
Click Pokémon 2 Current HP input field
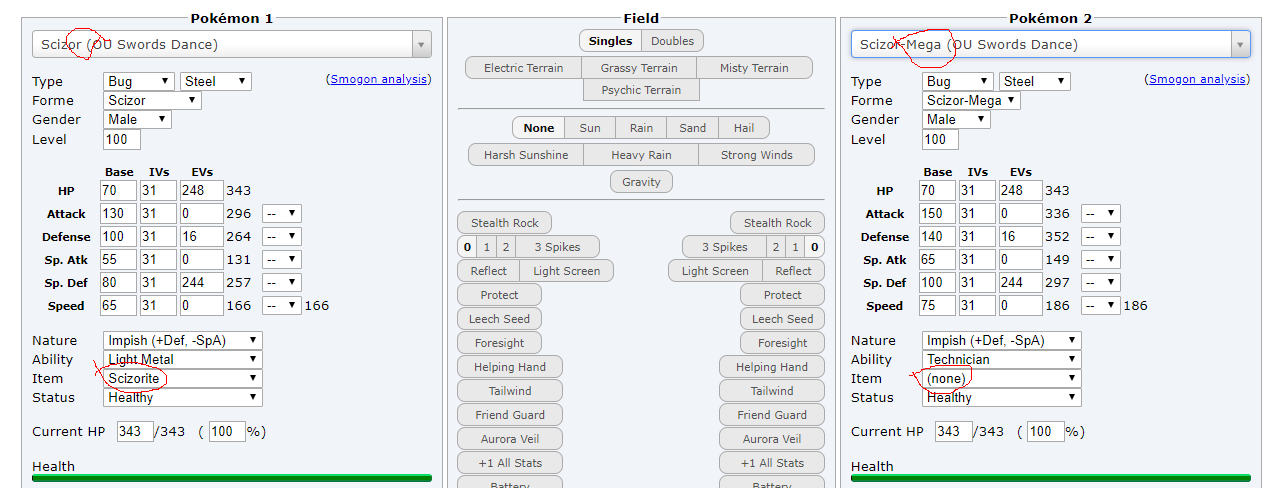954,432
